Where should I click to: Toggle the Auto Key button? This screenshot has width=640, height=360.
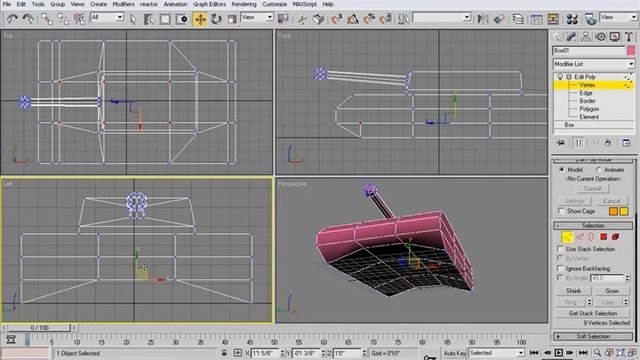coord(455,353)
